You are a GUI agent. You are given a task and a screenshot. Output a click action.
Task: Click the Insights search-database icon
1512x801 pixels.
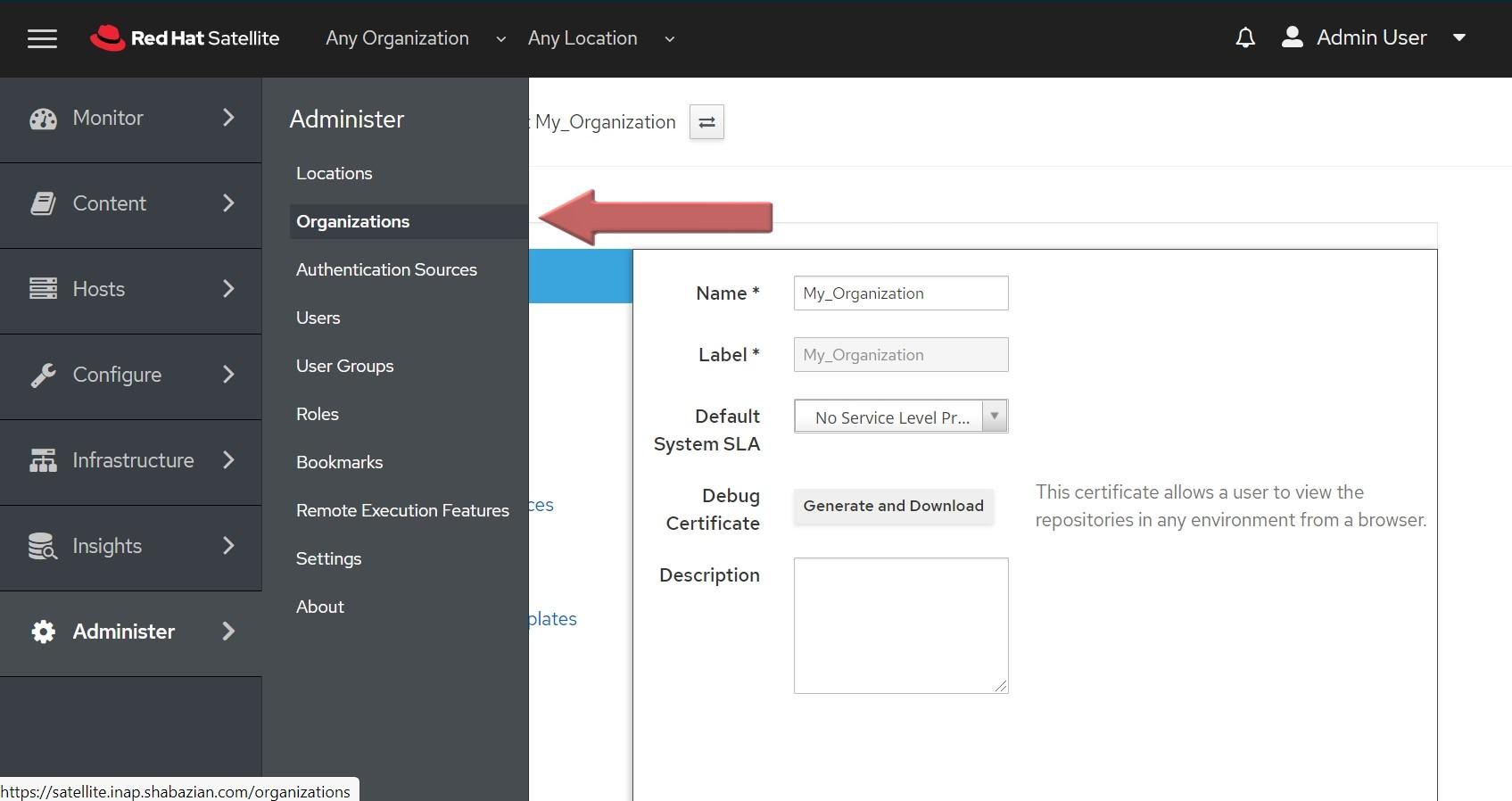point(43,546)
